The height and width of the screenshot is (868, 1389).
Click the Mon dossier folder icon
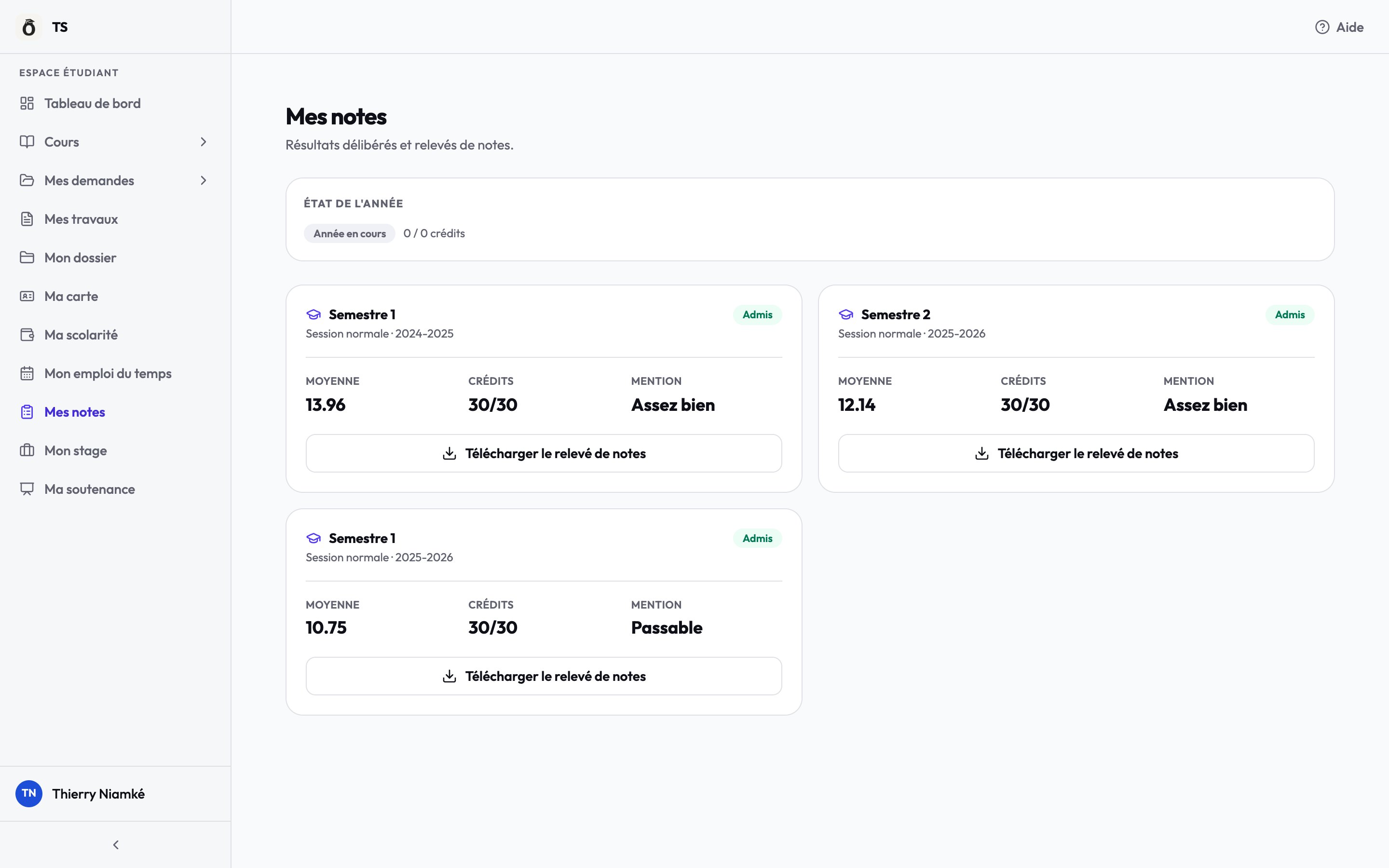point(27,257)
